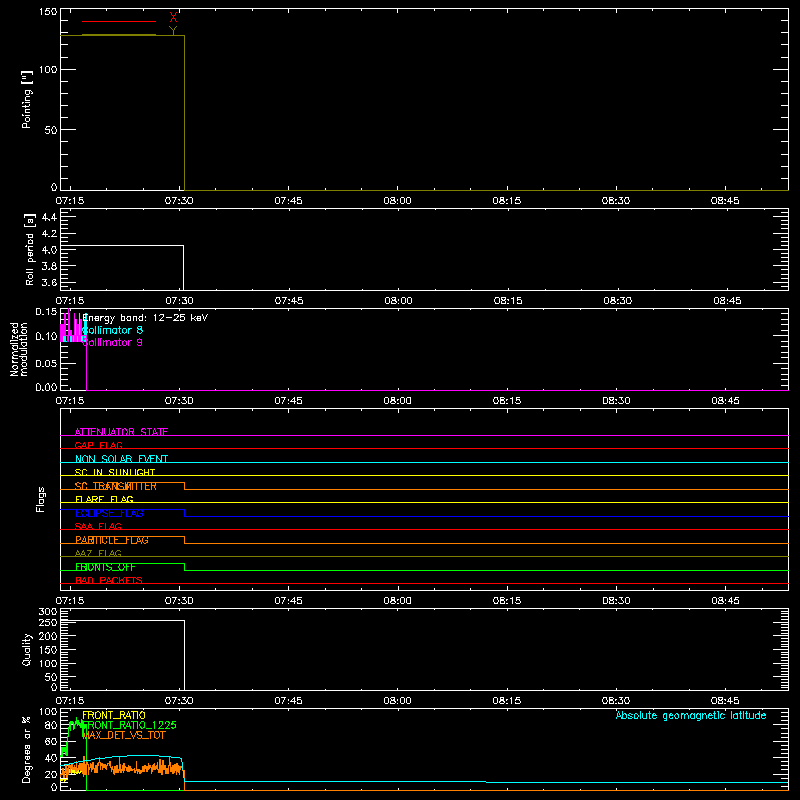Click the 4.0 value on Roll period axis
Viewport: 800px width, 800px height.
[x=49, y=250]
